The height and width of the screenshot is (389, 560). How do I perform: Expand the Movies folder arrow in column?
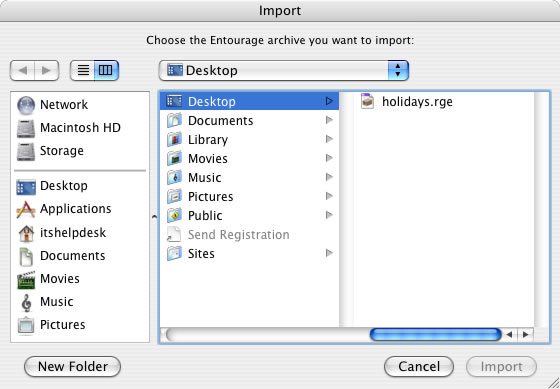coord(329,158)
